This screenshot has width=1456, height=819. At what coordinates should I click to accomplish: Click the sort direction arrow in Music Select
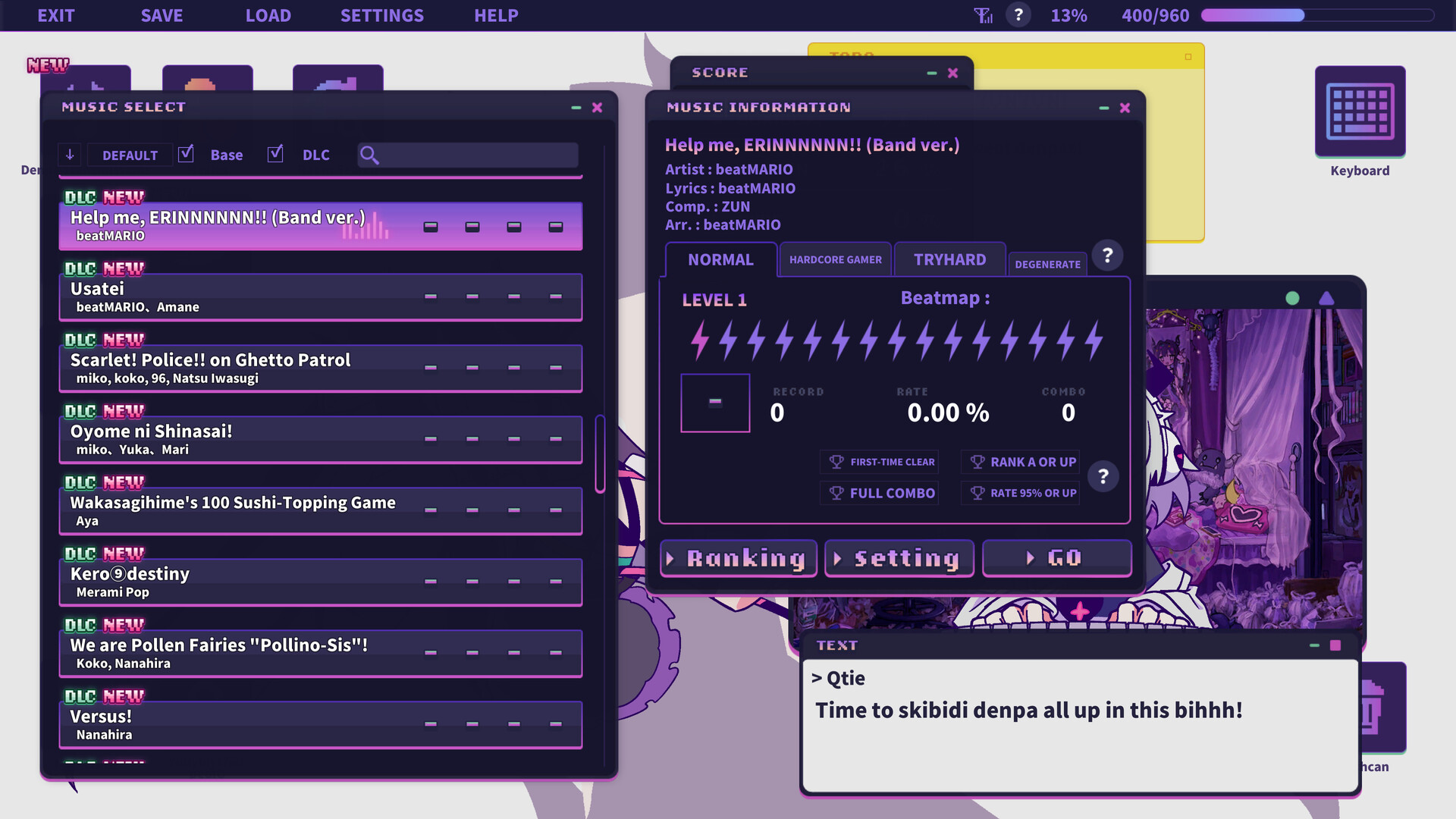pos(70,155)
